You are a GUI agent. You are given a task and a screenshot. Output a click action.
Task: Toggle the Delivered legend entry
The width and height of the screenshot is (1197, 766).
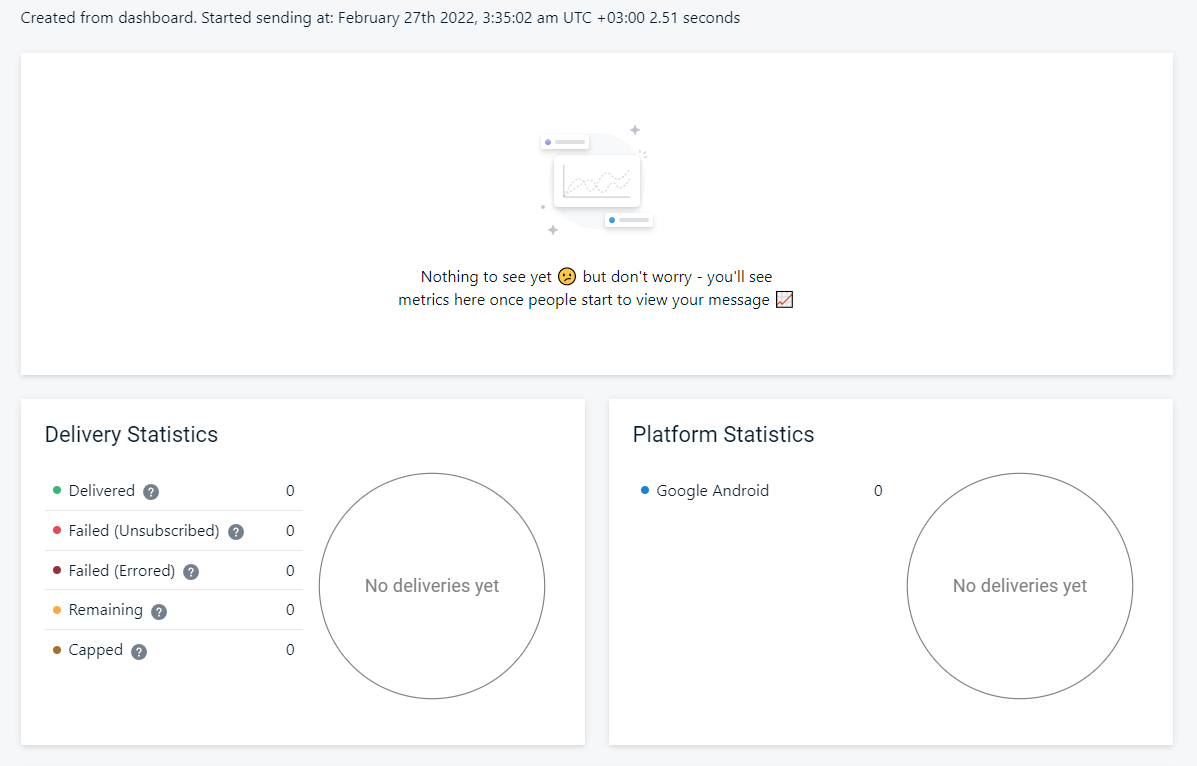click(x=102, y=491)
